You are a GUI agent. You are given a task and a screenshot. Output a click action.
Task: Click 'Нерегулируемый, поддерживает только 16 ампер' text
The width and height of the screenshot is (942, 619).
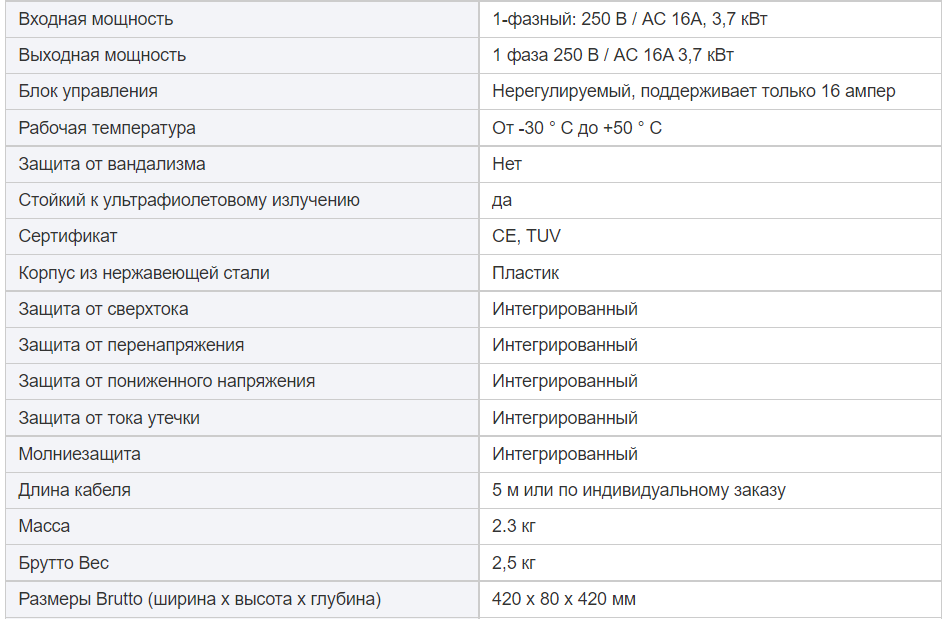coord(693,91)
